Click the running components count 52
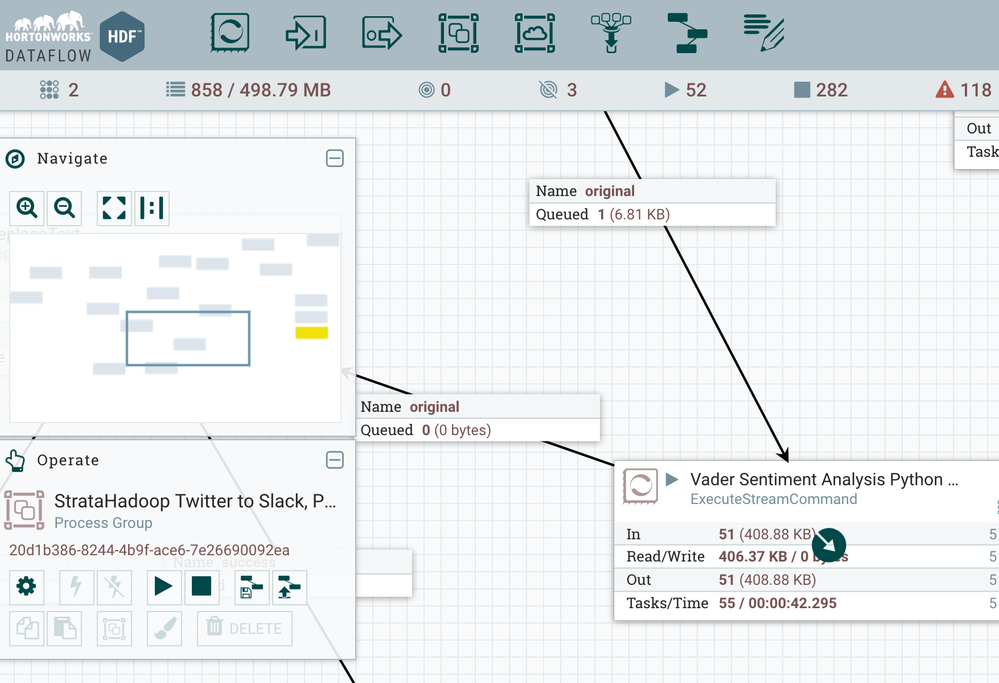This screenshot has height=683, width=999. (x=686, y=90)
